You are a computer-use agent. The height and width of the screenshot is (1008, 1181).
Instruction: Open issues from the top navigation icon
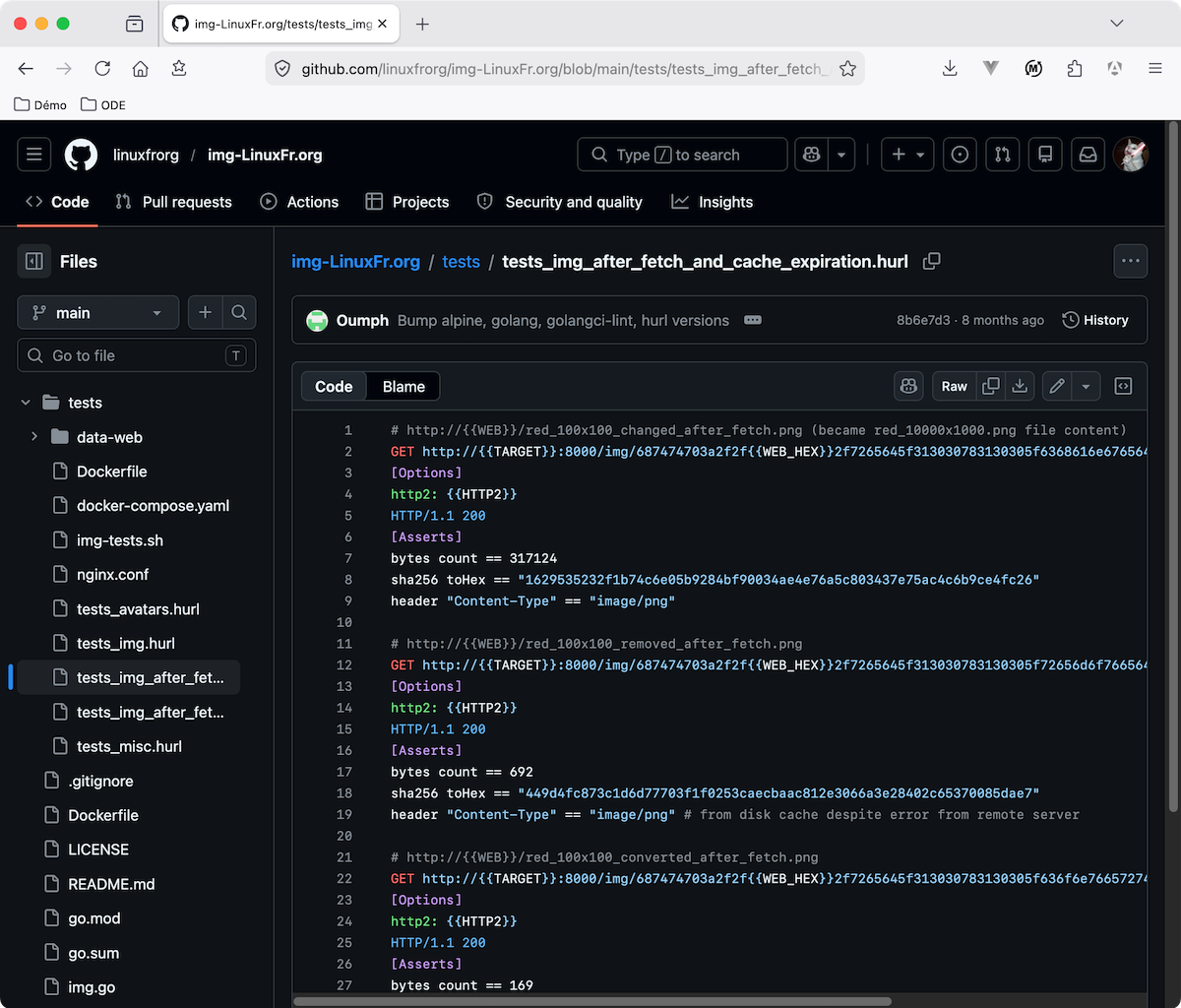pyautogui.click(x=960, y=155)
